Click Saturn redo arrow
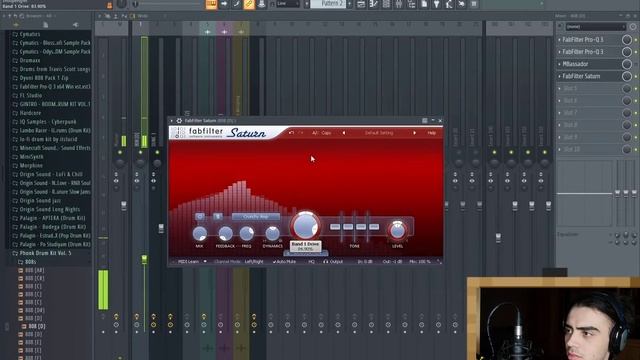 (301, 133)
